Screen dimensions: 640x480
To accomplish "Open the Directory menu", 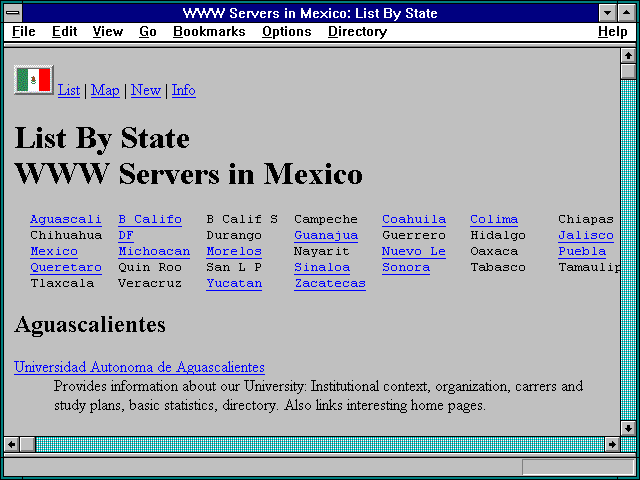I will coord(358,31).
